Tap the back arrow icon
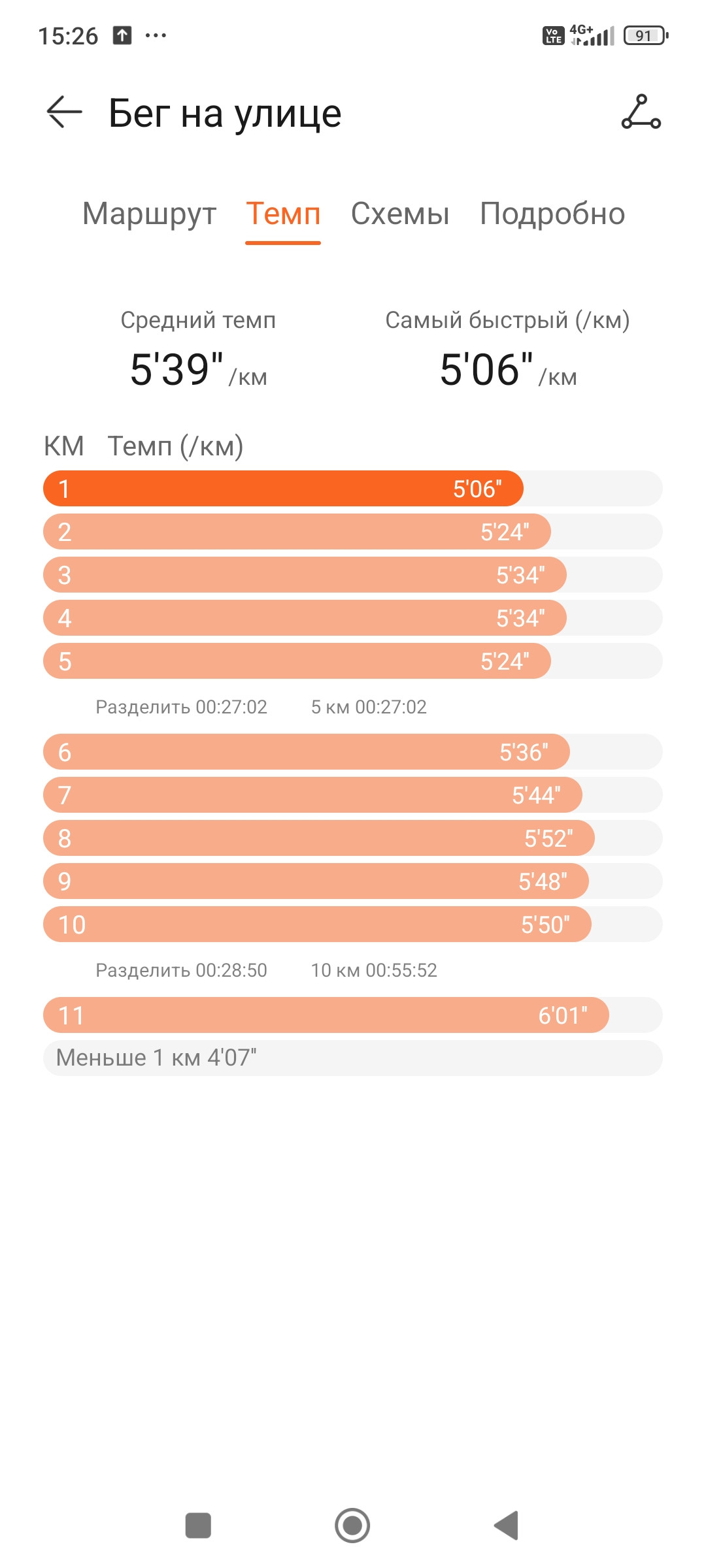This screenshot has height=1568, width=706. pos(64,112)
